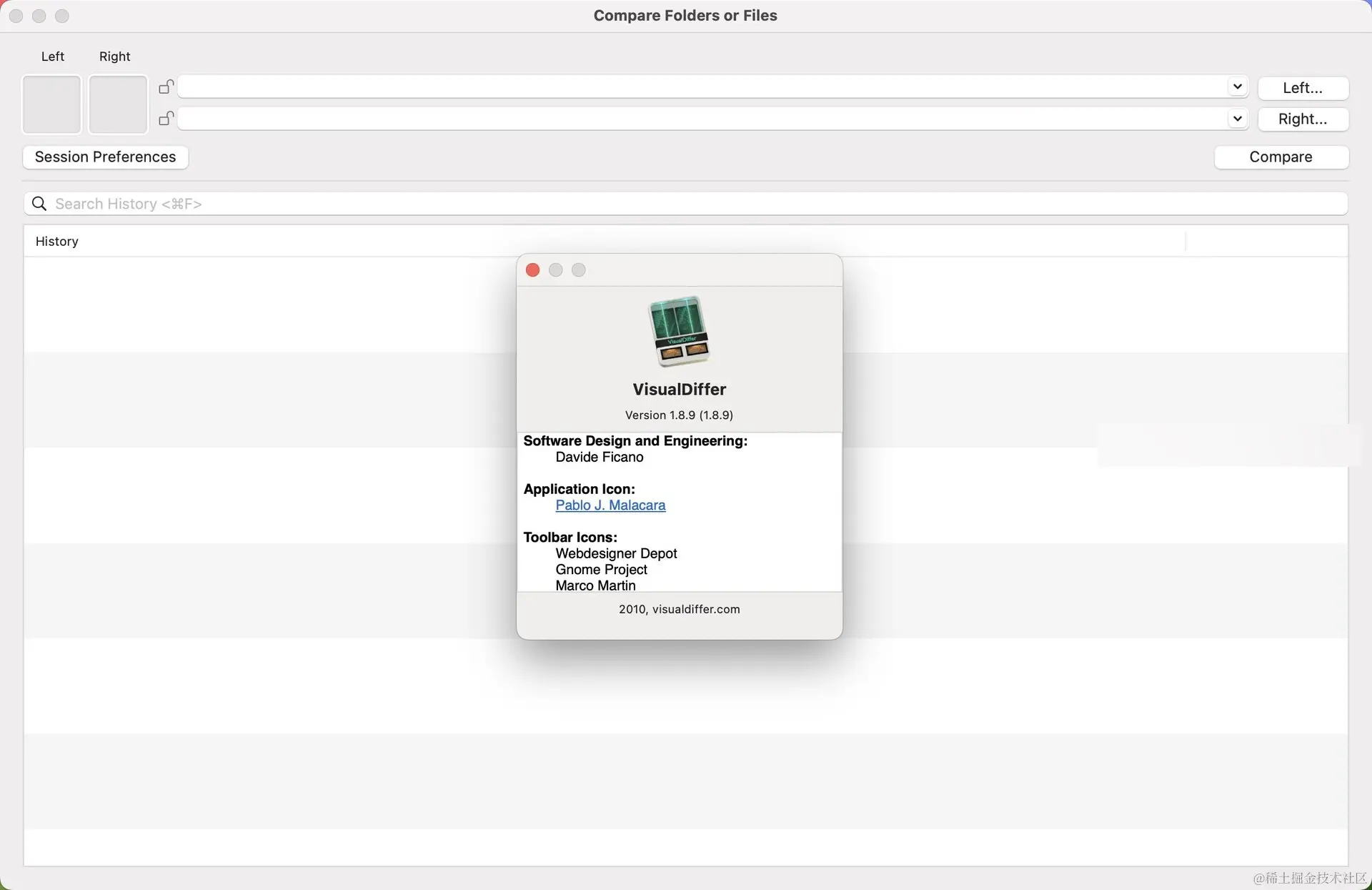Close the About VisualDiffer window
This screenshot has height=890, width=1372.
(x=532, y=270)
